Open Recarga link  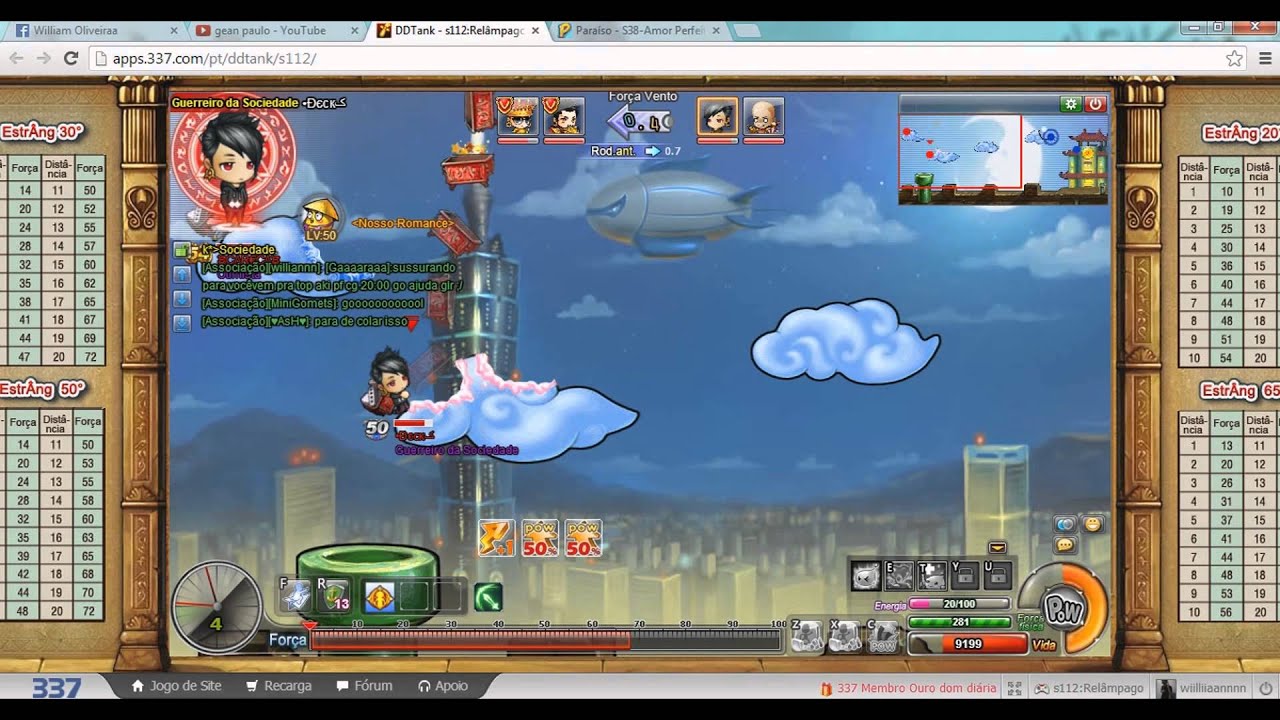click(x=278, y=686)
